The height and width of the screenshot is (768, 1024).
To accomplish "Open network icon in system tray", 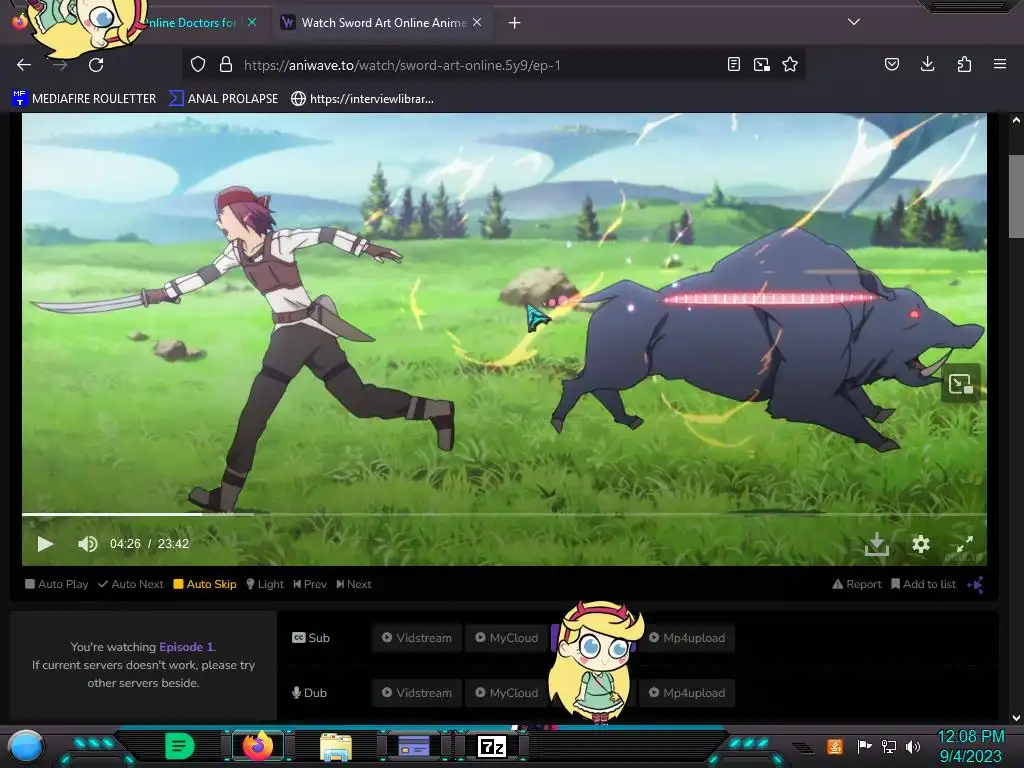I will pyautogui.click(x=888, y=746).
